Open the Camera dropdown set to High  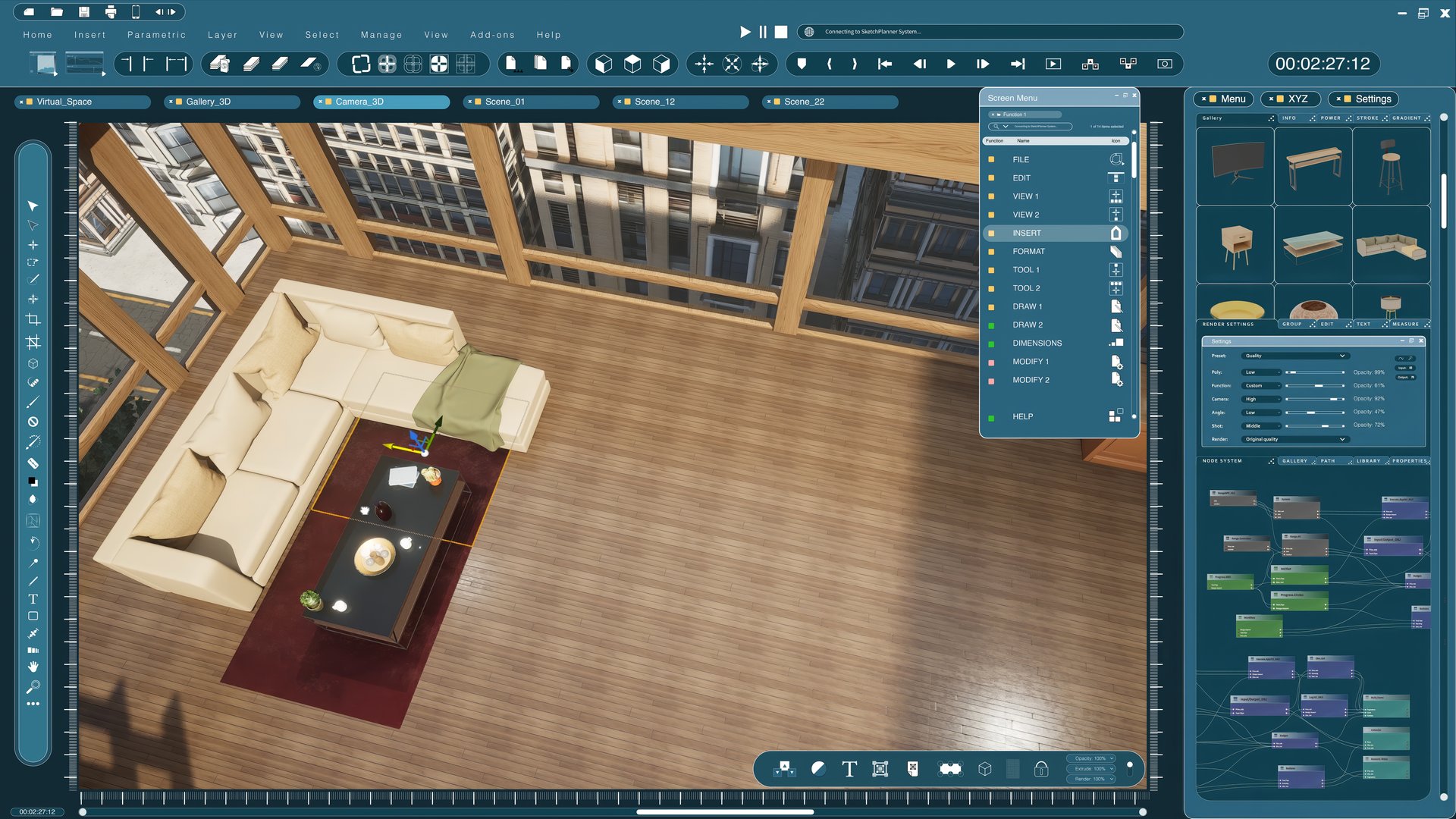[1261, 399]
